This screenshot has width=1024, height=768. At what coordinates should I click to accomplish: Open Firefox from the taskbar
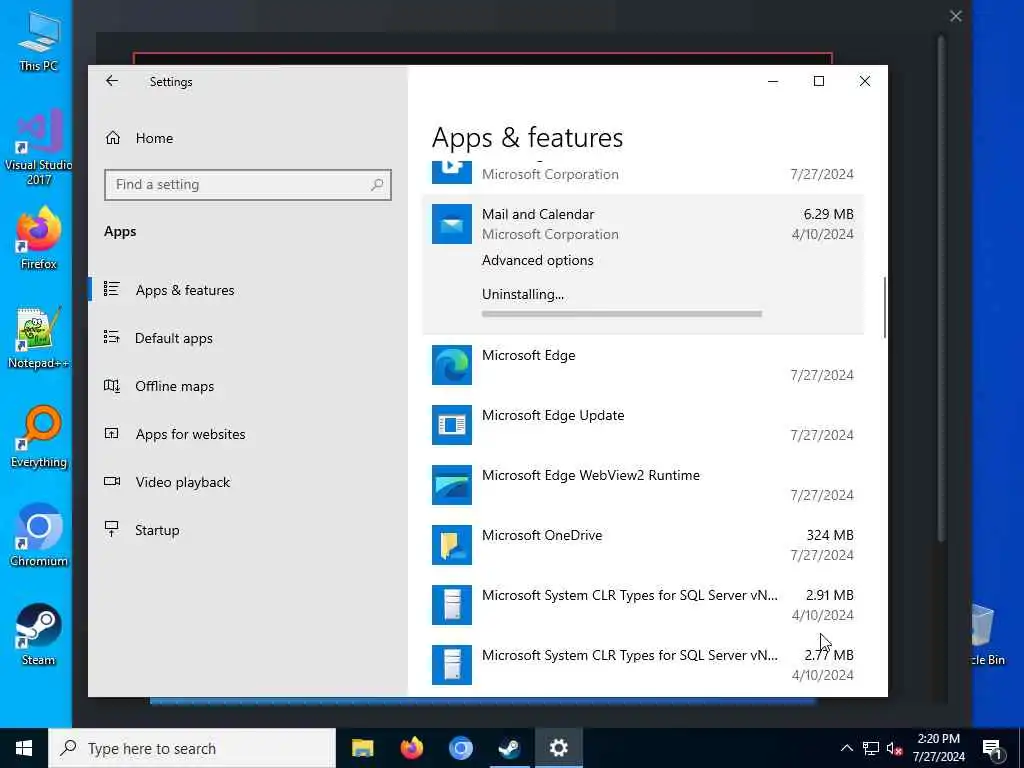(411, 748)
